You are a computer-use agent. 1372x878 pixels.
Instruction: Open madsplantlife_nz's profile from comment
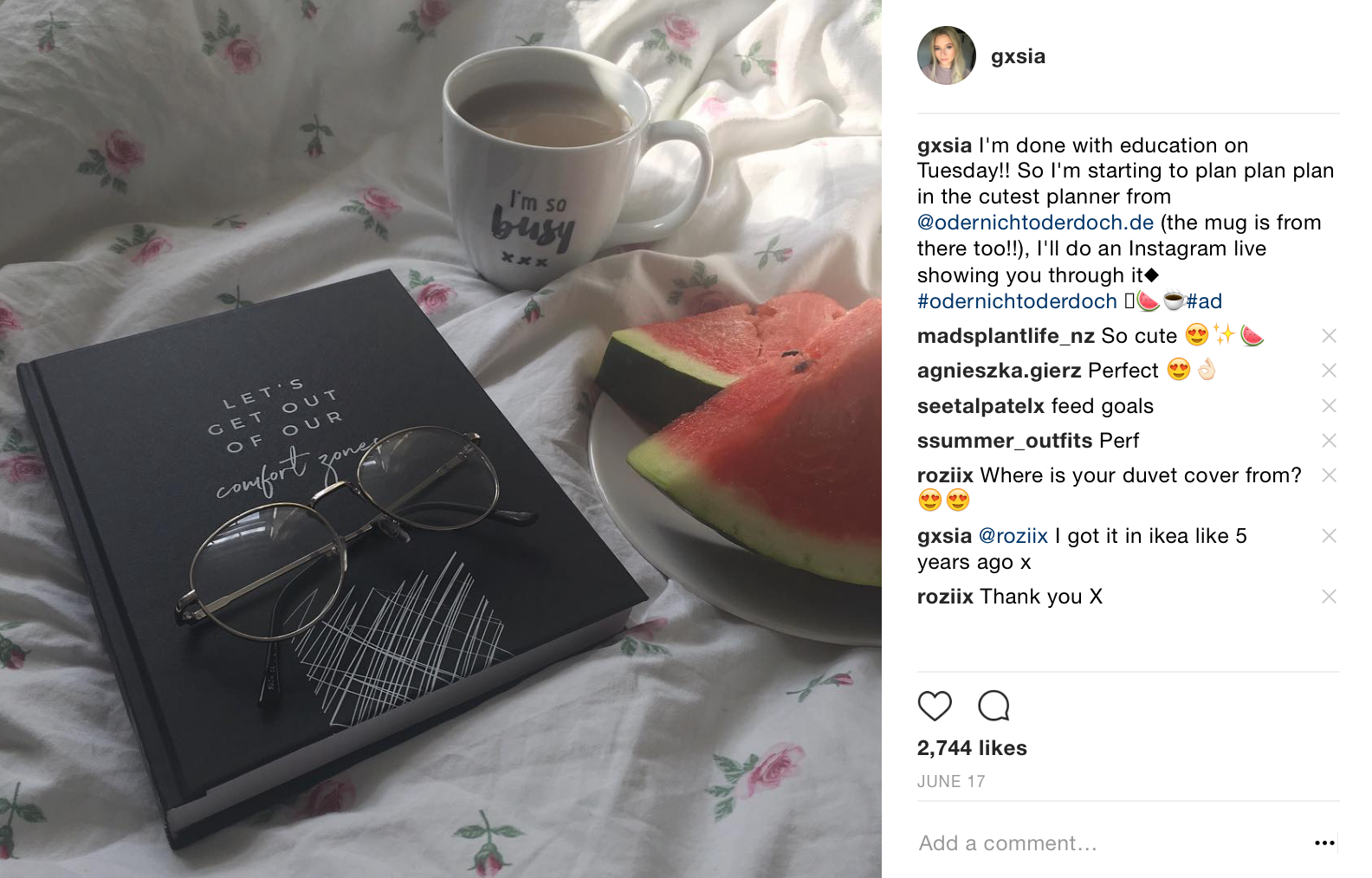(x=1006, y=336)
